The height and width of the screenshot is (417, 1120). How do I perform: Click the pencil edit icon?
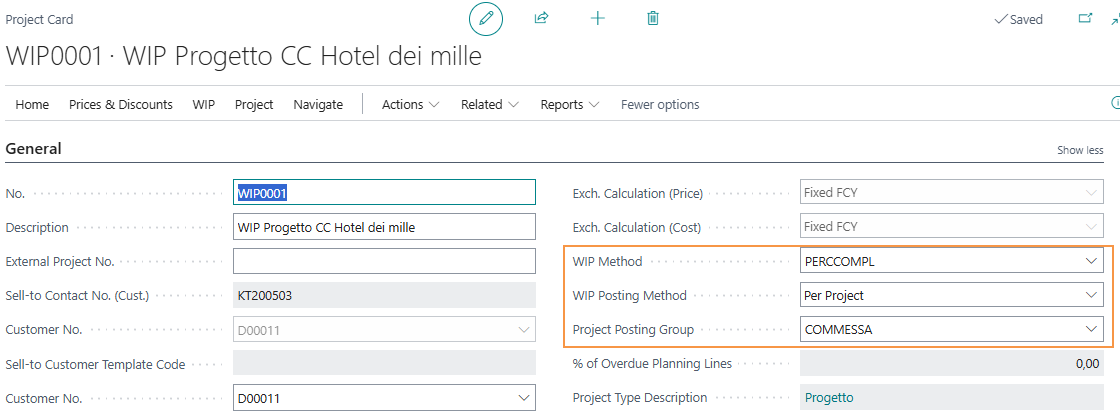[x=486, y=19]
